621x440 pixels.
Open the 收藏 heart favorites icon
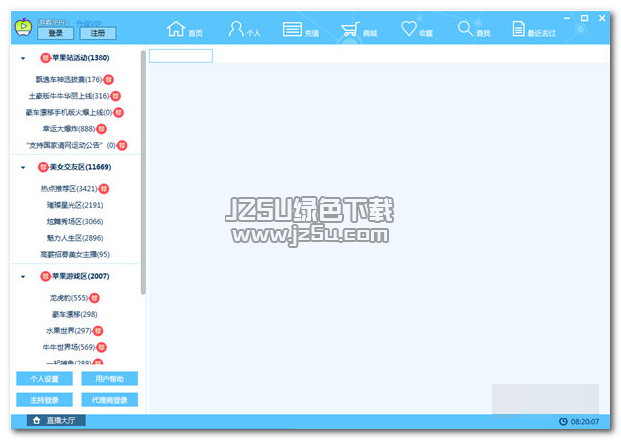point(409,29)
